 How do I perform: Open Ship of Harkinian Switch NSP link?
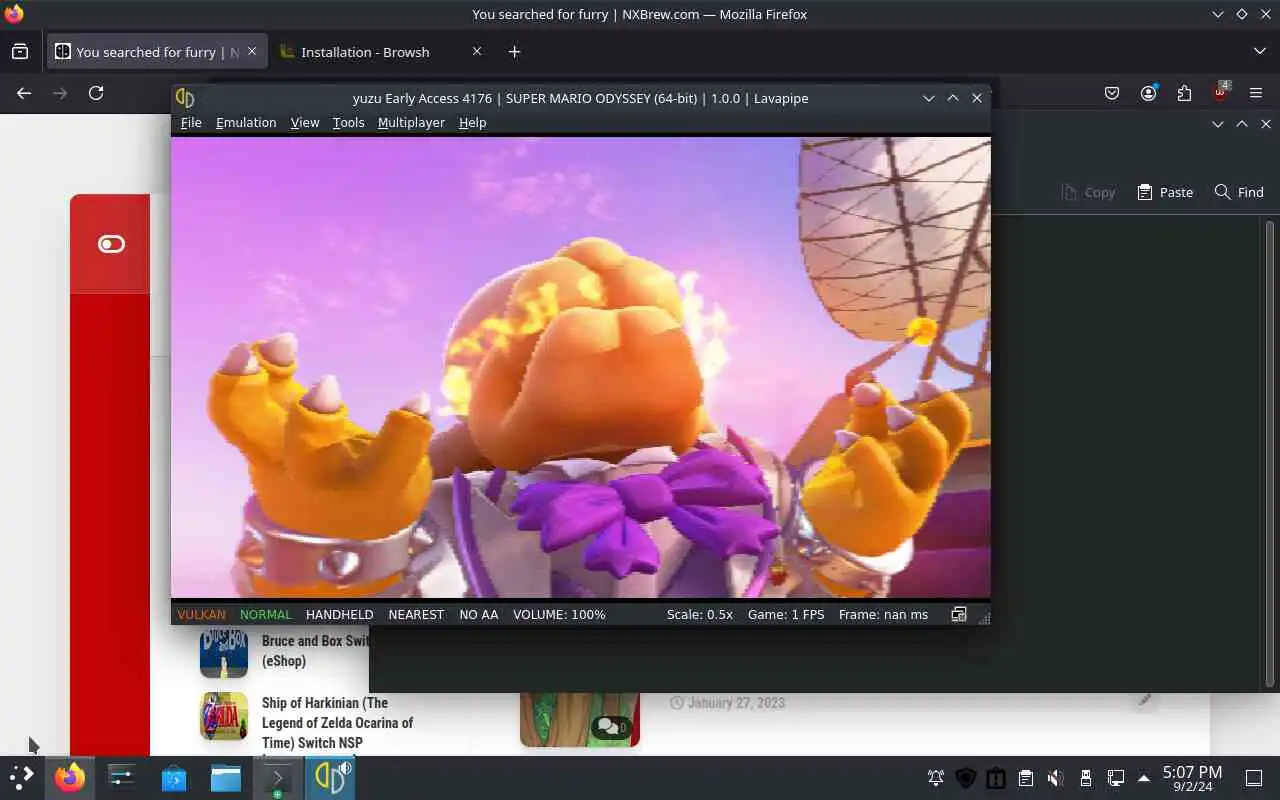[x=337, y=722]
